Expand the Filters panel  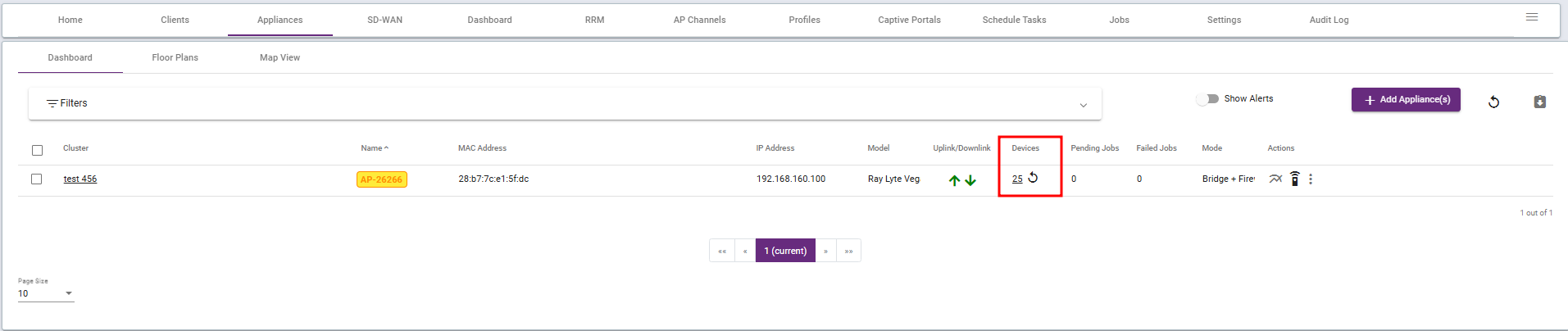point(1083,105)
